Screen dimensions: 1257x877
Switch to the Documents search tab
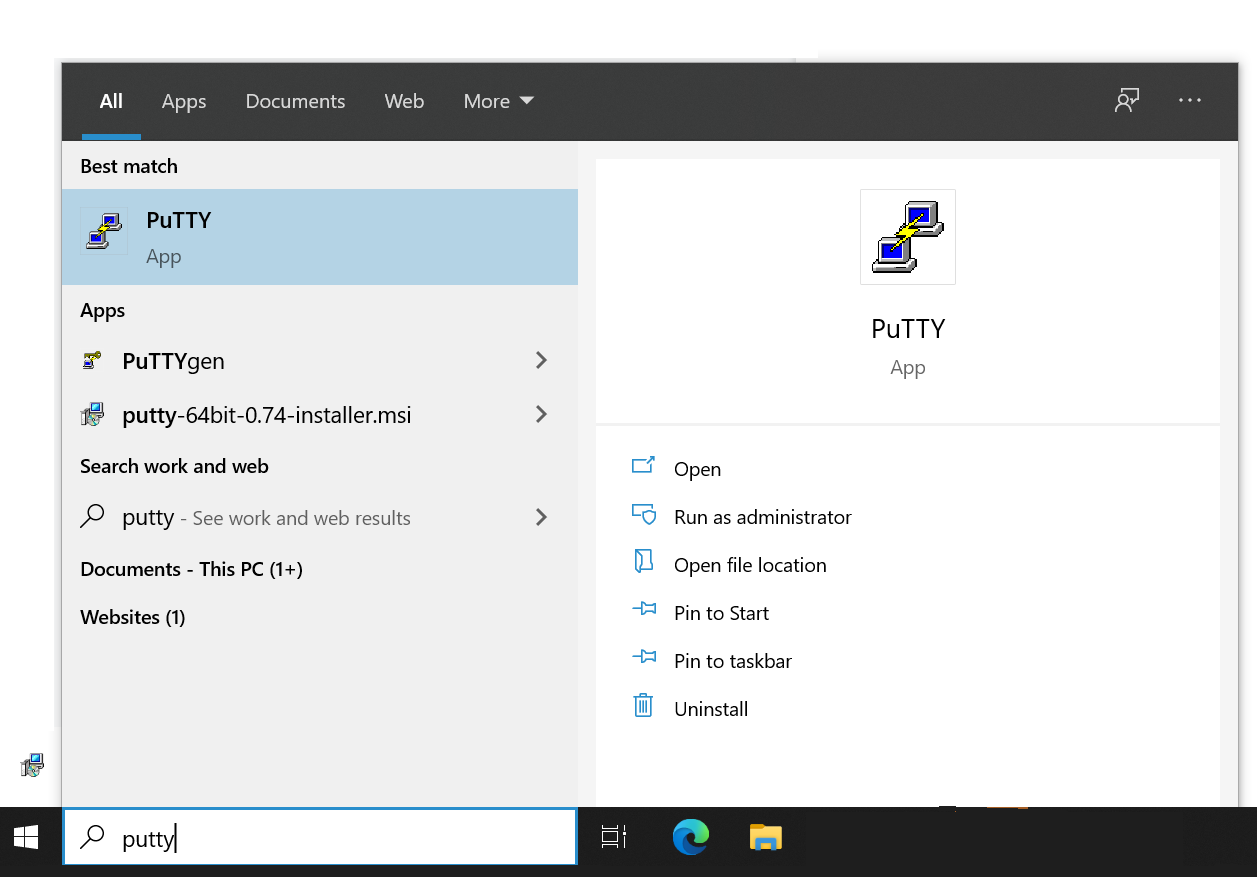295,101
